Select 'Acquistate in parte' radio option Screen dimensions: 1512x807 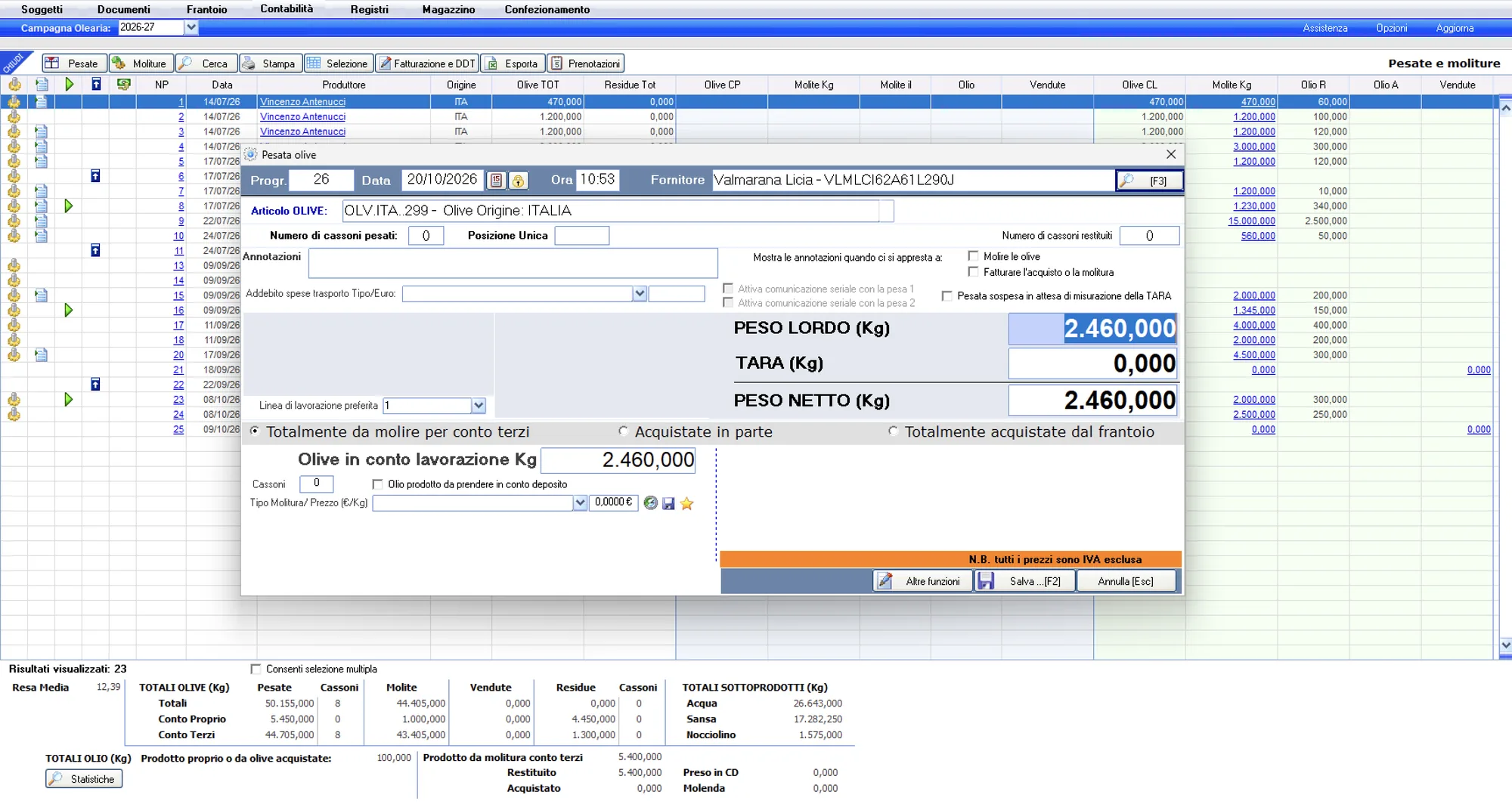(623, 431)
